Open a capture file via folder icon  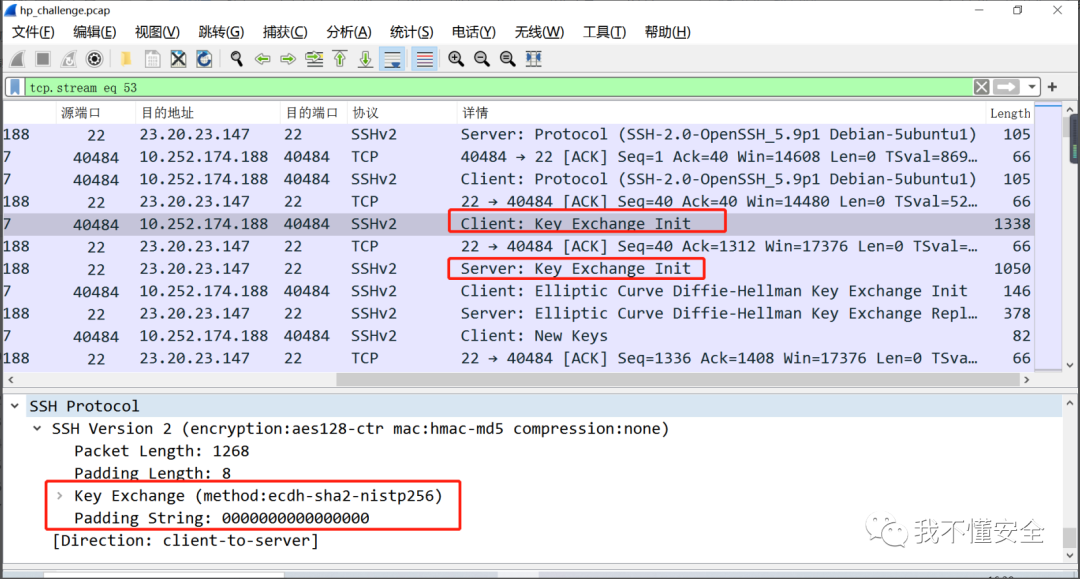pos(126,59)
